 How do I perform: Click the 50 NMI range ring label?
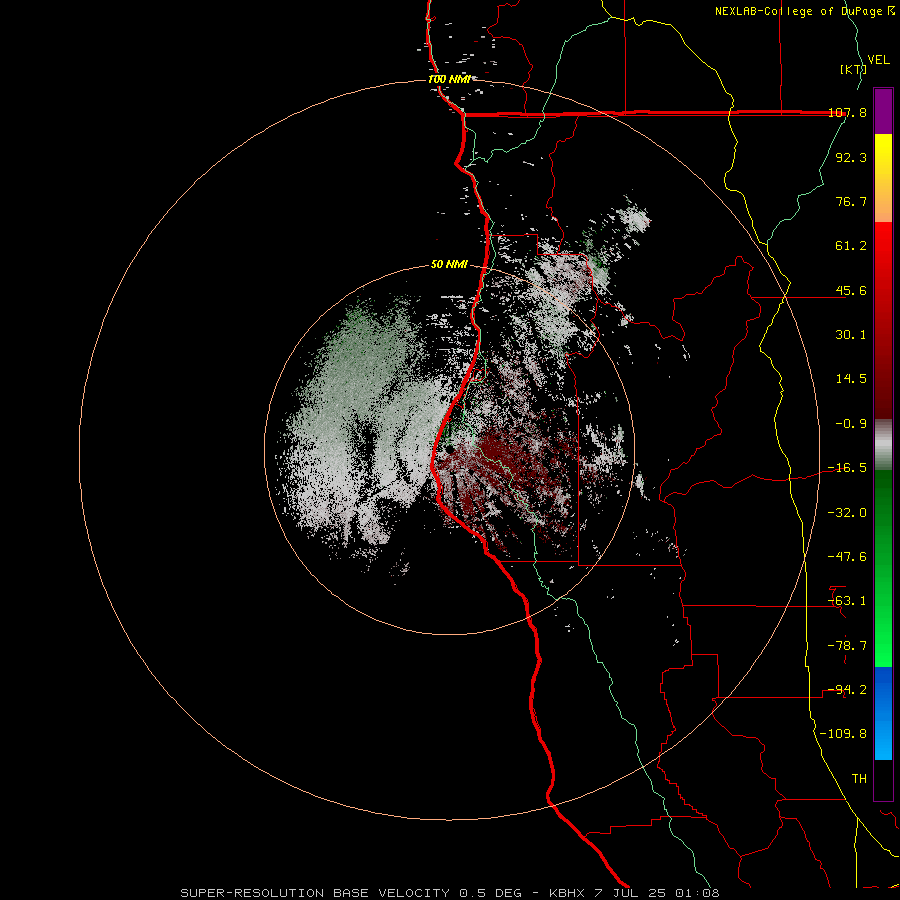(449, 264)
